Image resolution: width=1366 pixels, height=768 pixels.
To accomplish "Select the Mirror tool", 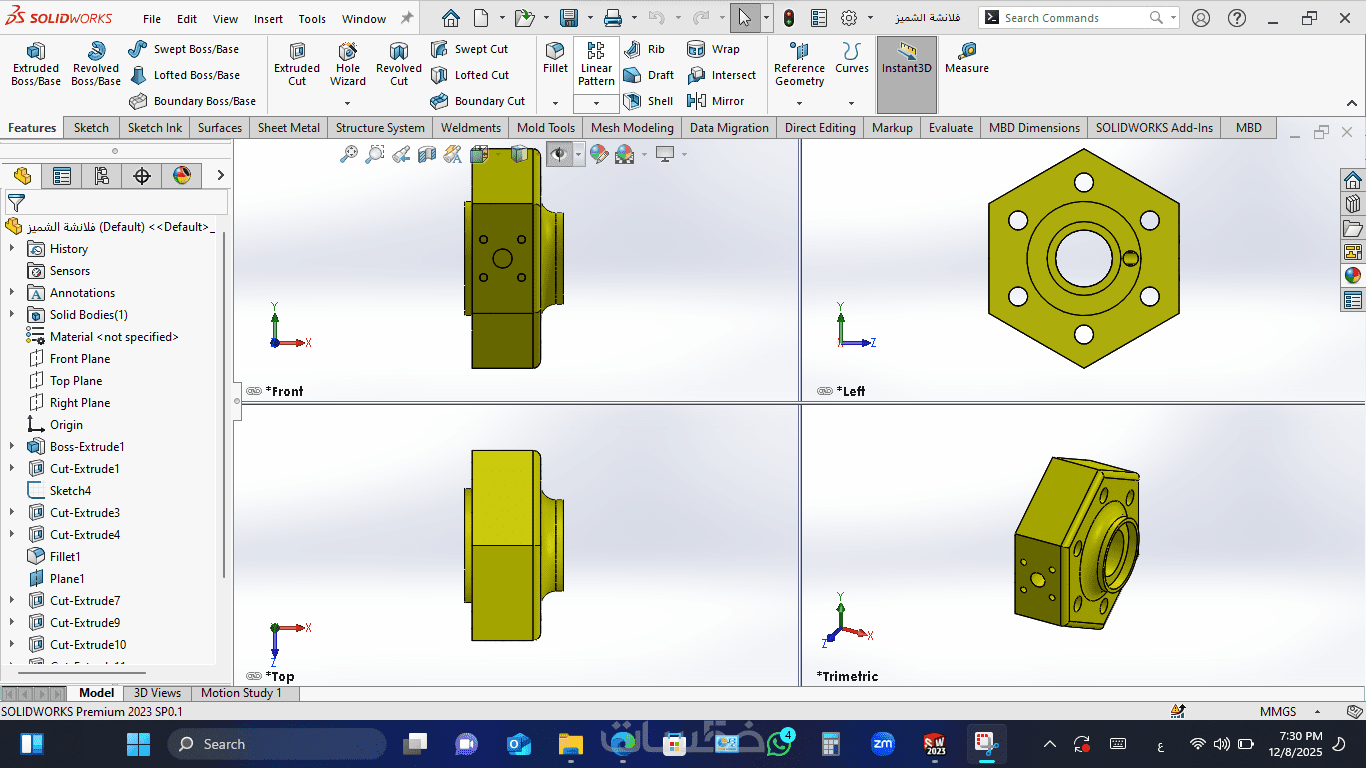I will (x=715, y=101).
